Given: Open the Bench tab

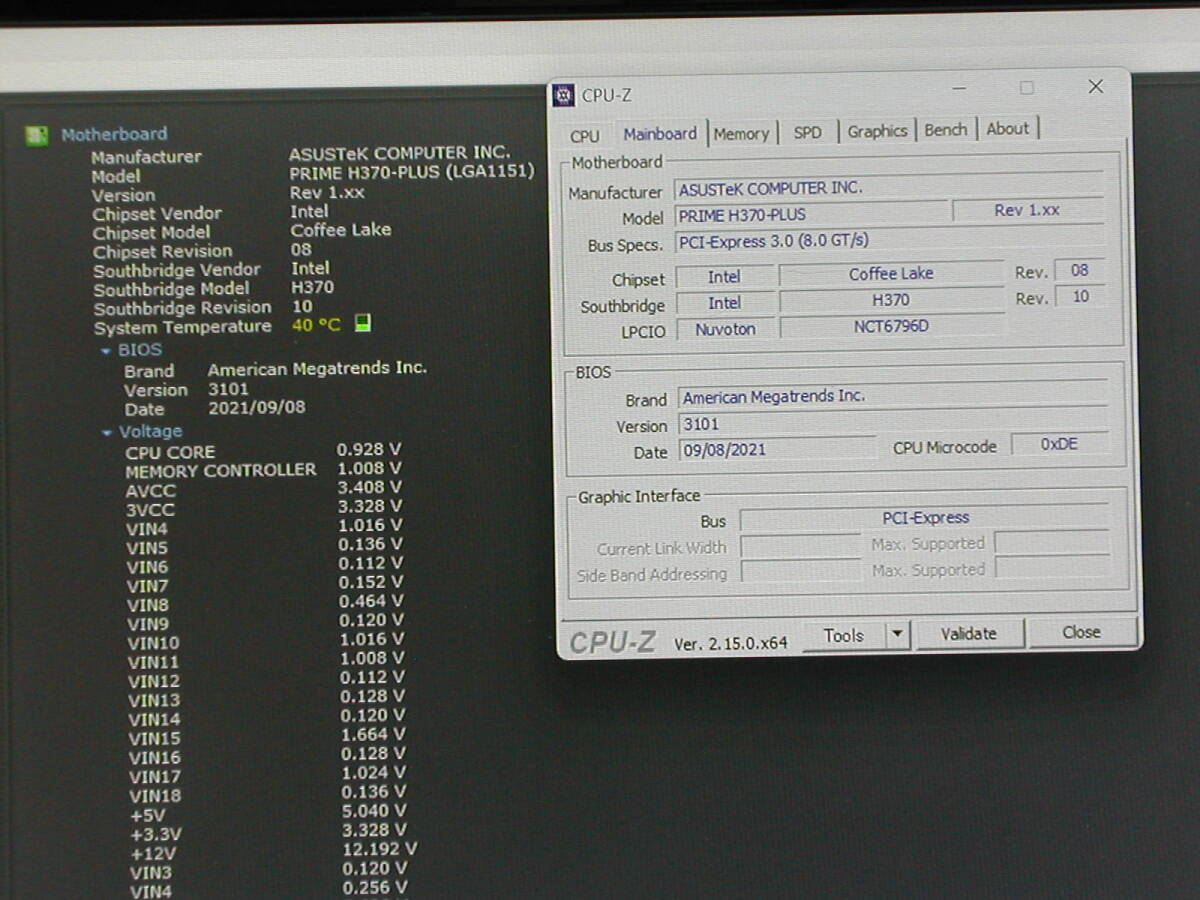Looking at the screenshot, I should 946,130.
